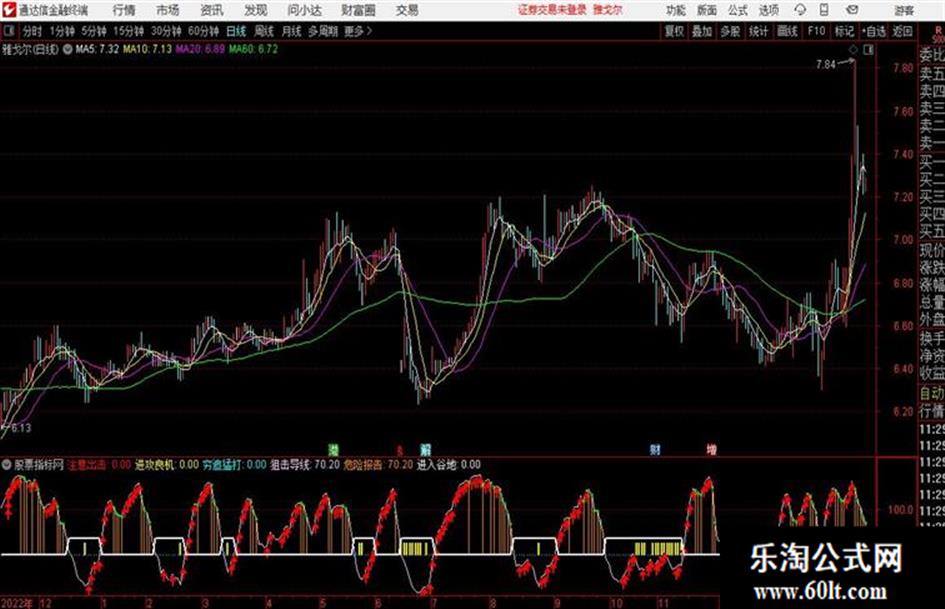Open the 功能 menu
This screenshot has height=609, width=945.
point(676,10)
